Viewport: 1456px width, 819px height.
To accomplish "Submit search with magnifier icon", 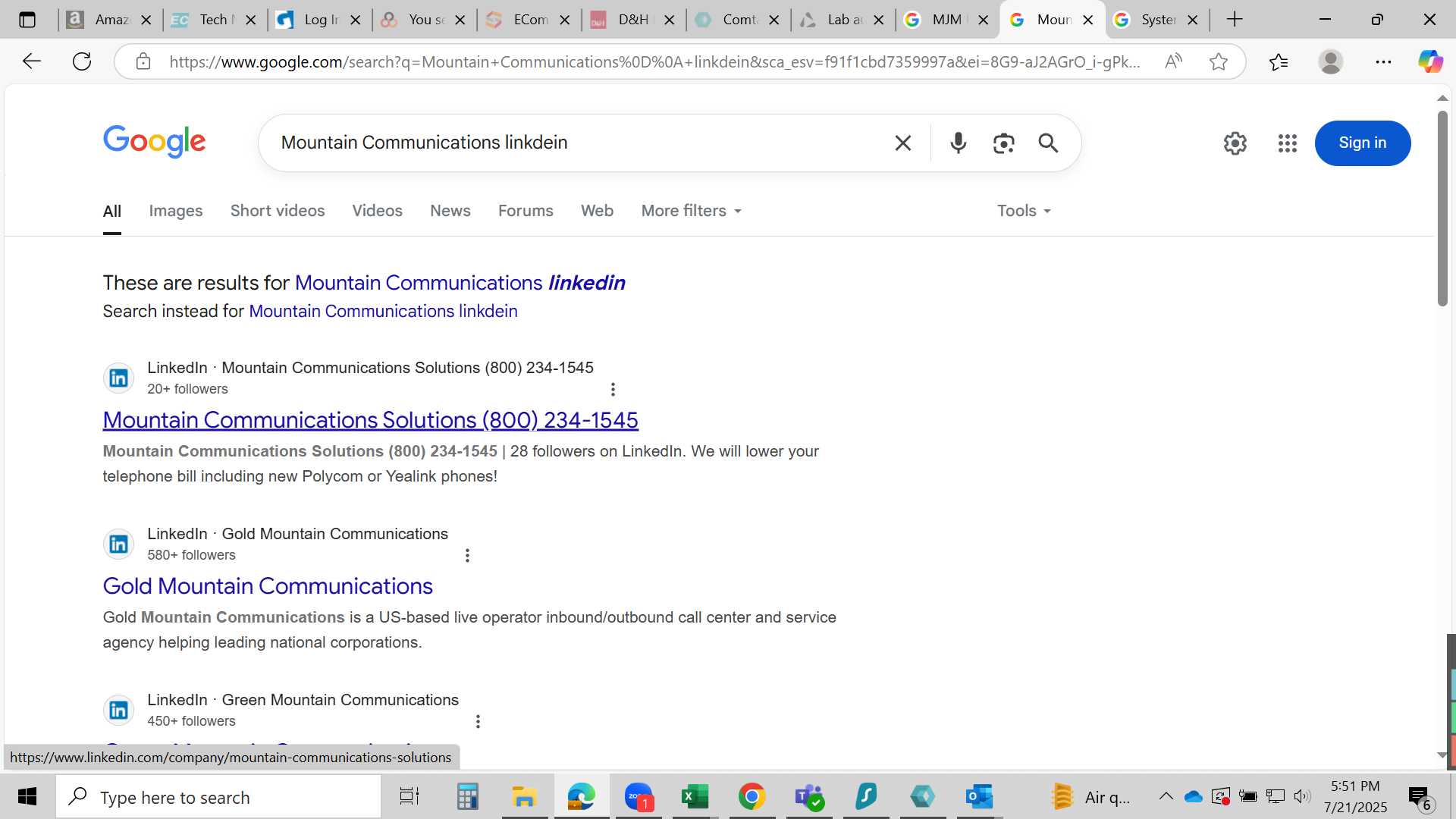I will pyautogui.click(x=1048, y=143).
